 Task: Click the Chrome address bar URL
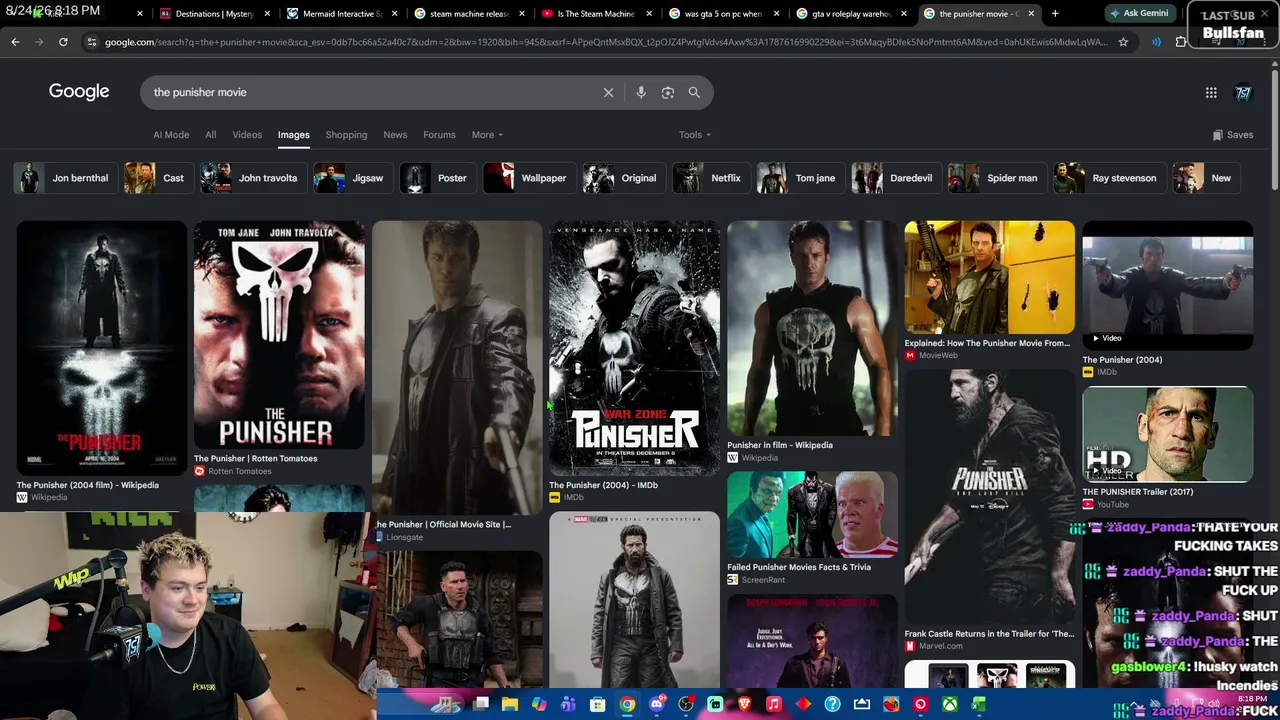[606, 42]
